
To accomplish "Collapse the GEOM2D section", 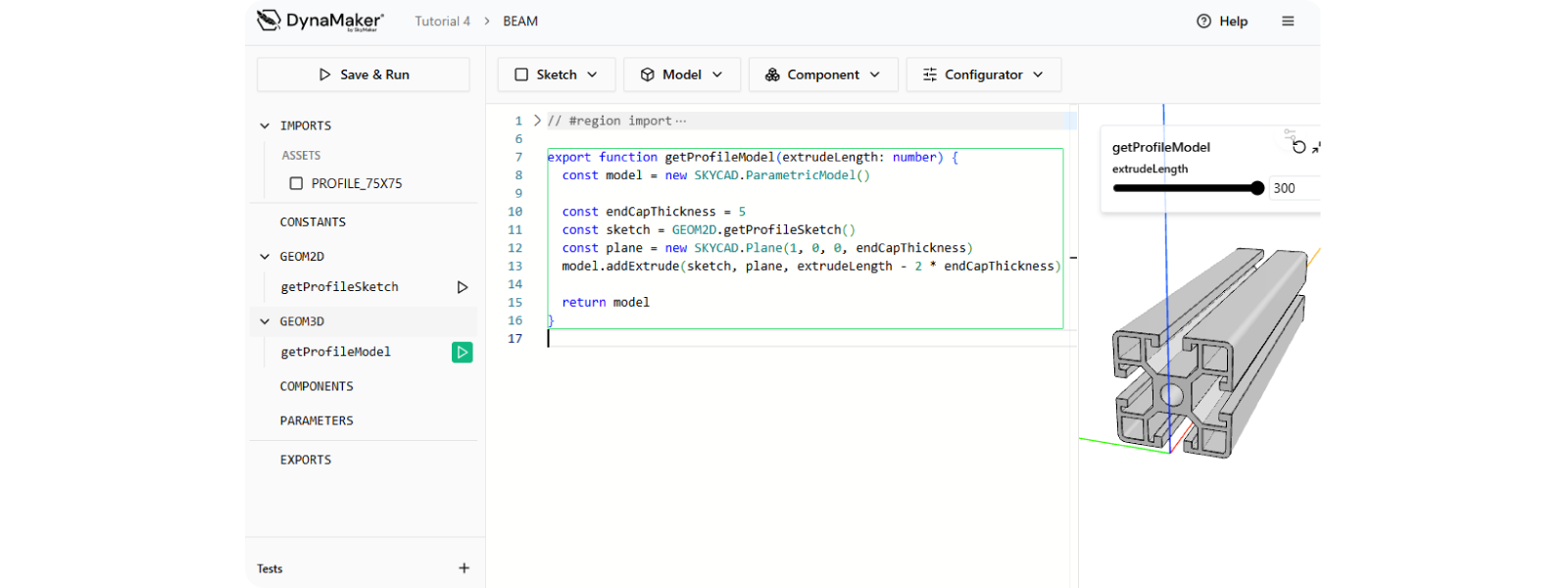I will point(265,257).
